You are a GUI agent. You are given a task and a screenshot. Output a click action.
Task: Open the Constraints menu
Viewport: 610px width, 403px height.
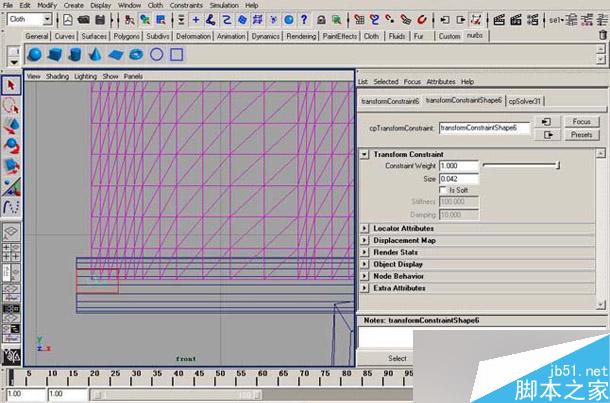click(x=186, y=5)
